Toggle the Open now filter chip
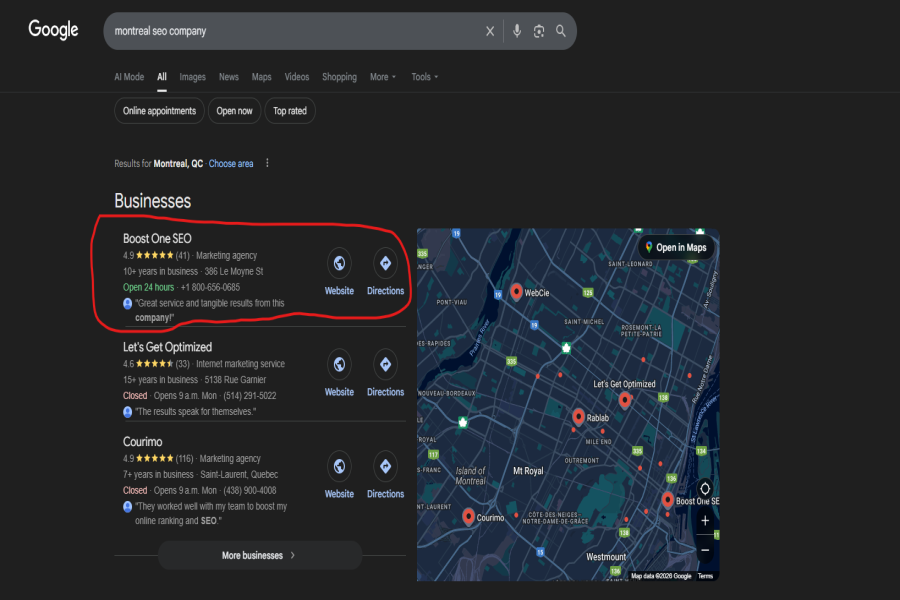Viewport: 900px width, 600px height. (234, 111)
